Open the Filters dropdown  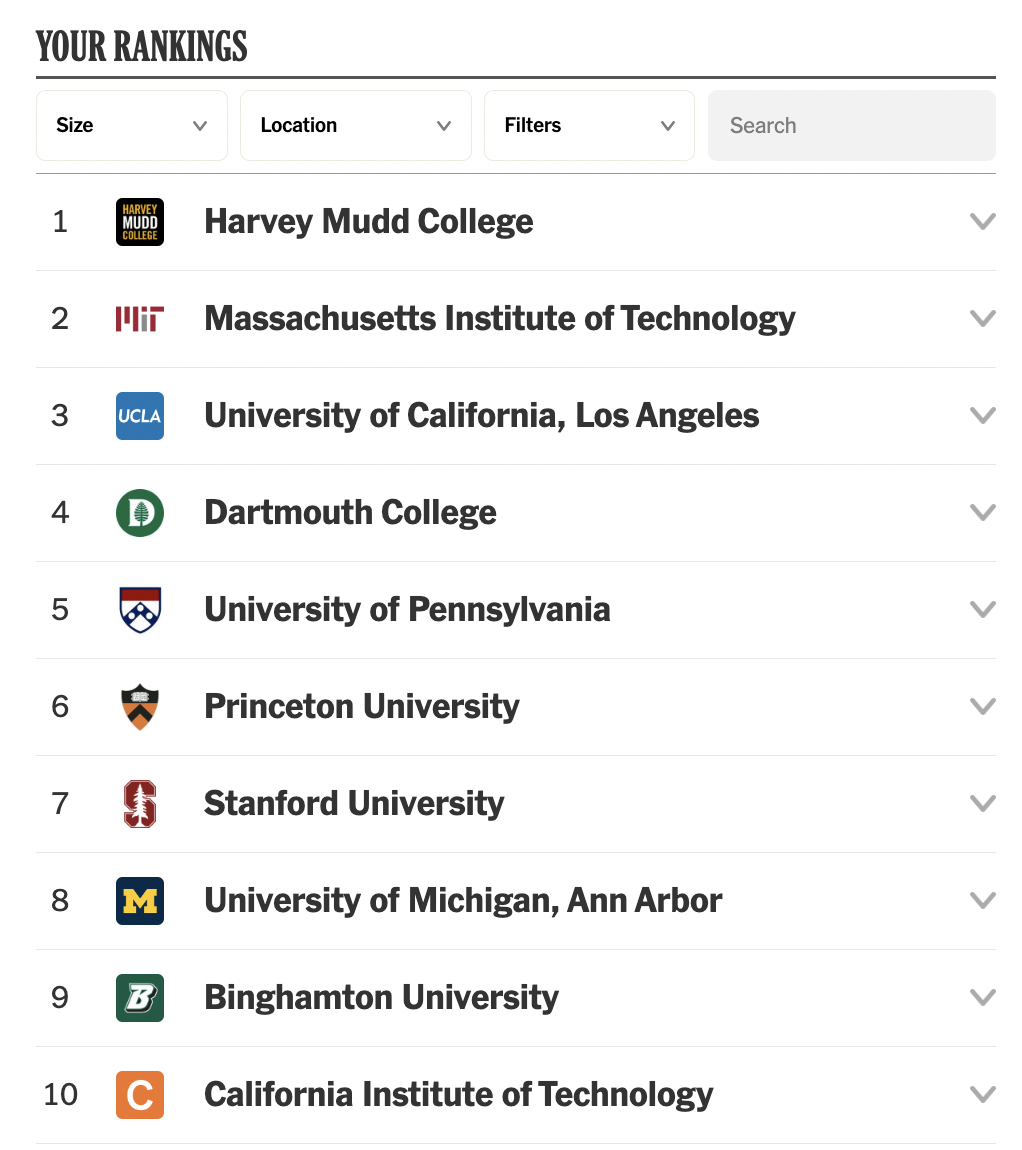click(589, 126)
